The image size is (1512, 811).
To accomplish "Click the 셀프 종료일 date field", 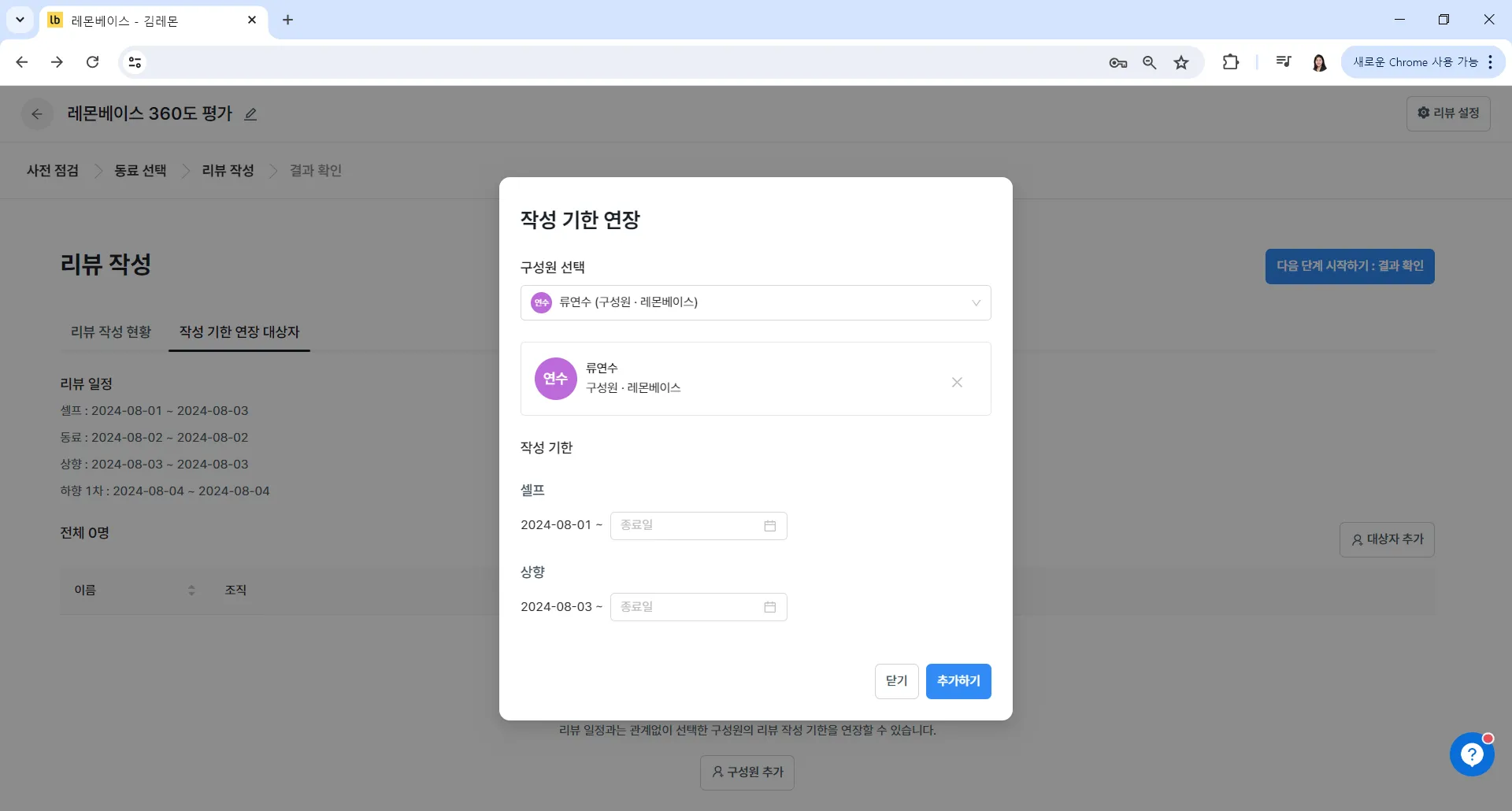I will [x=699, y=526].
